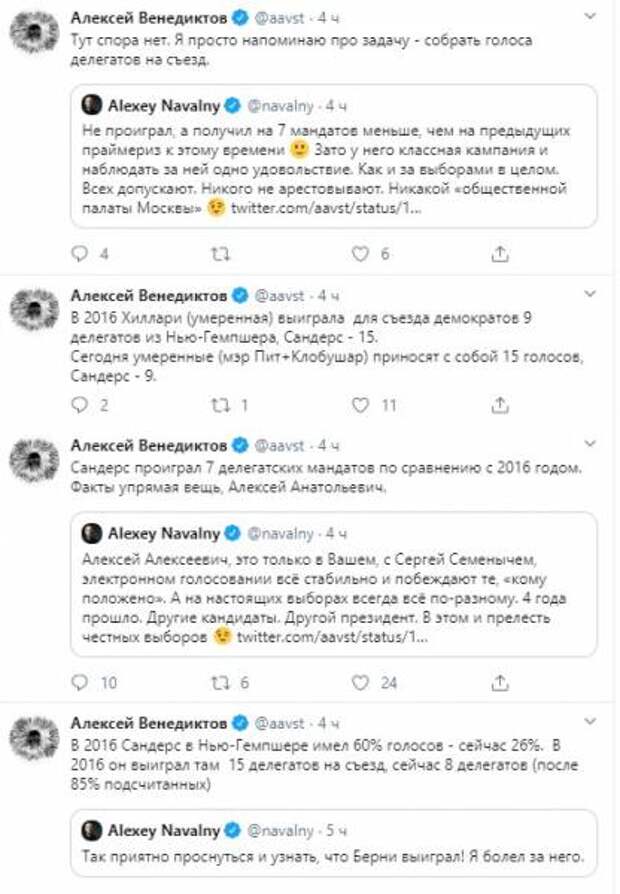
Task: Open the "5 ч" timestamp on Navalny's quote
Action: [x=336, y=830]
